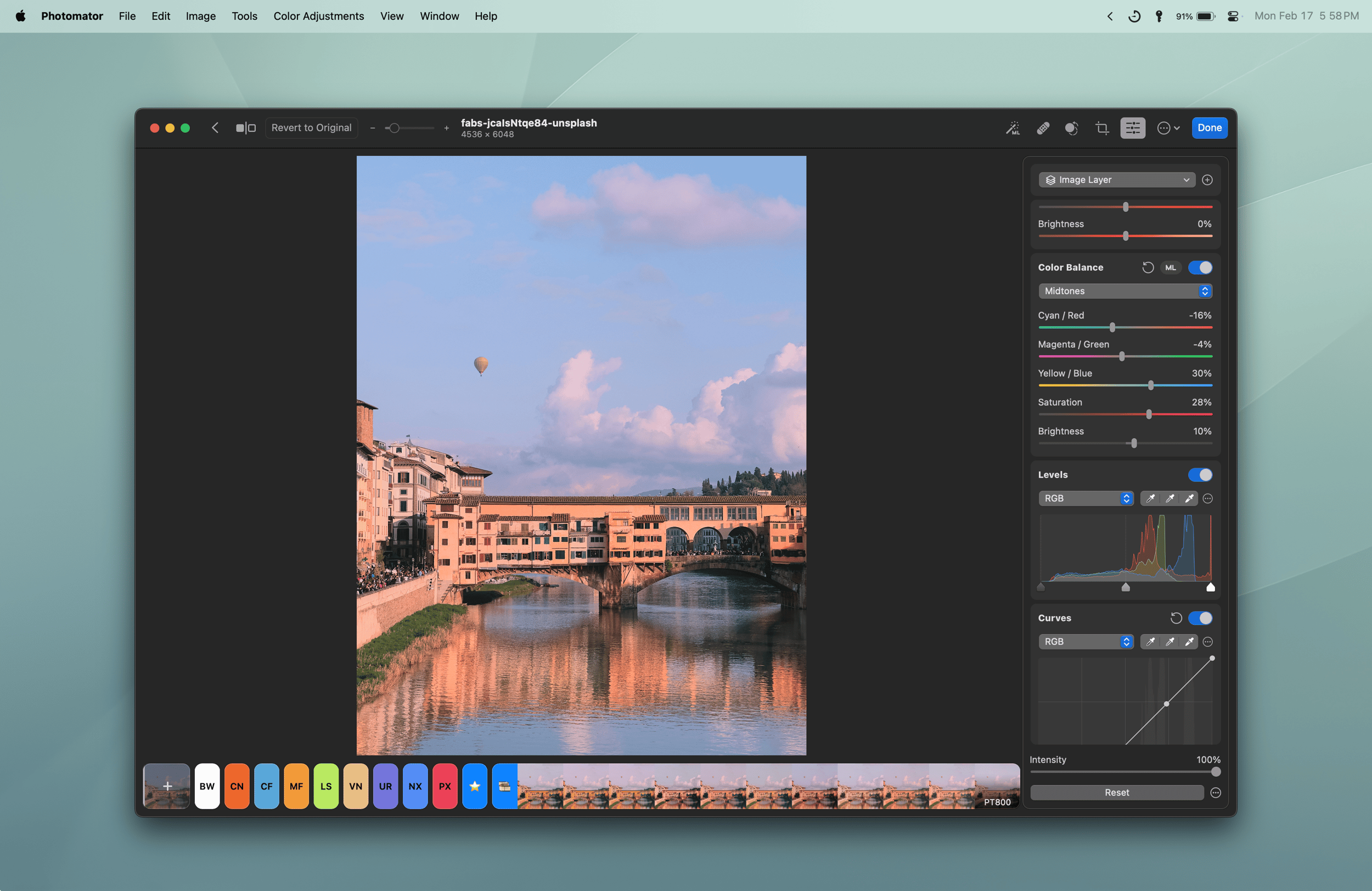
Task: Click the Curves middle control point
Action: click(x=1166, y=704)
